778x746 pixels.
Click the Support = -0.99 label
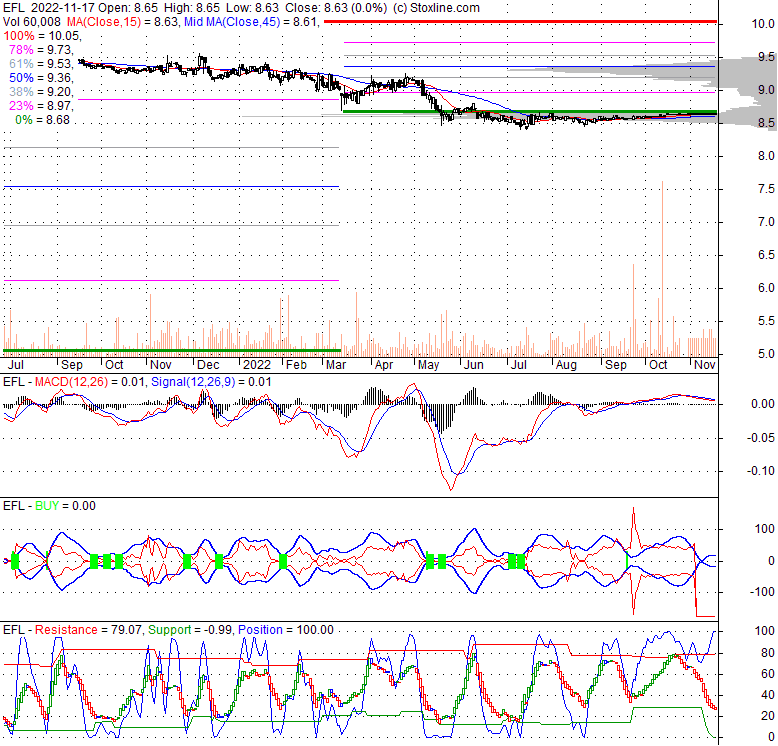[190, 630]
